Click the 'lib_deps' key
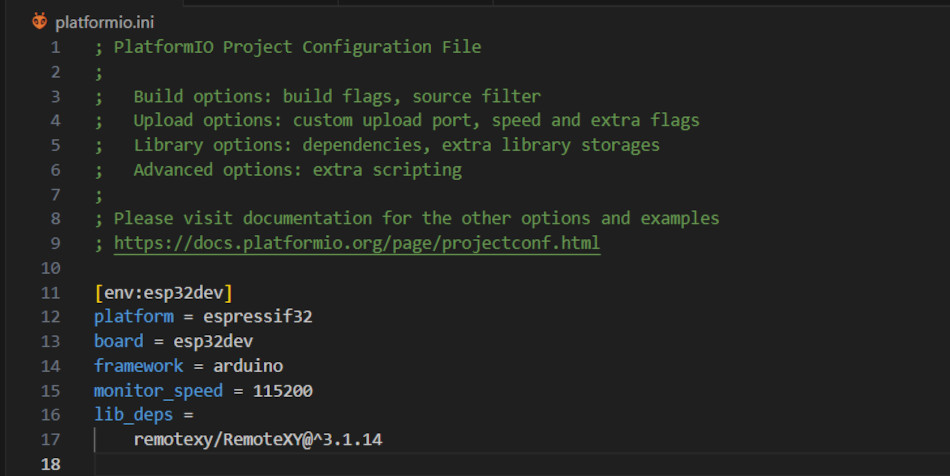This screenshot has width=950, height=476. (x=134, y=415)
